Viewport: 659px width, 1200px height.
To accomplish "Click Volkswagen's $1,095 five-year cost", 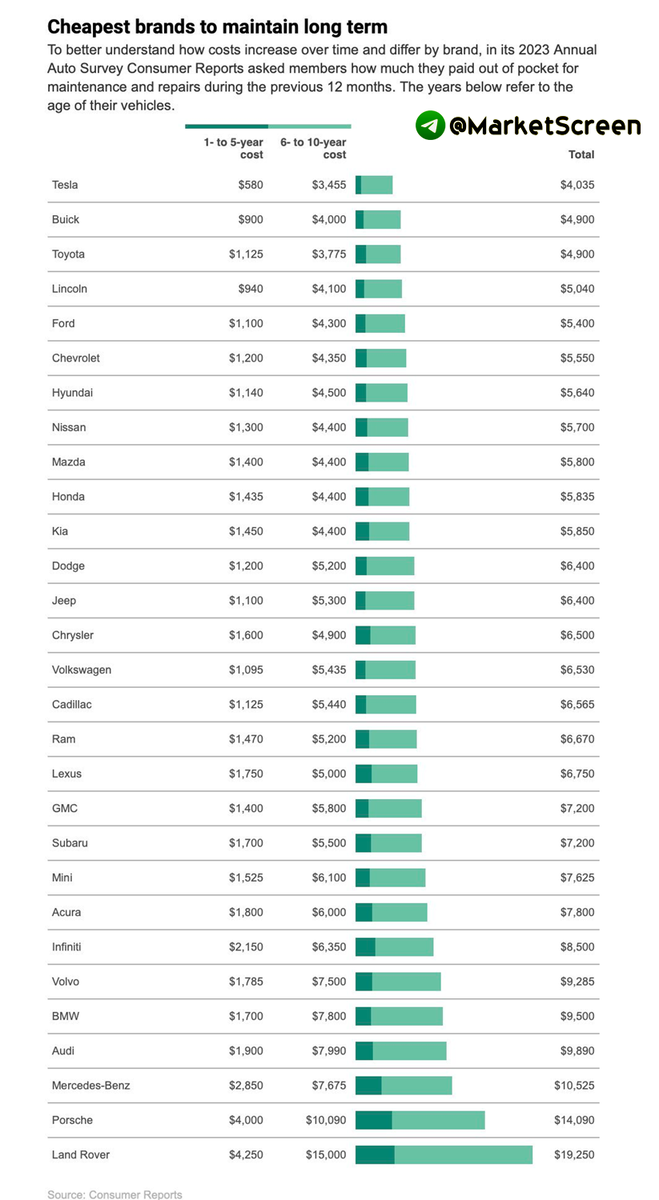I will (246, 670).
